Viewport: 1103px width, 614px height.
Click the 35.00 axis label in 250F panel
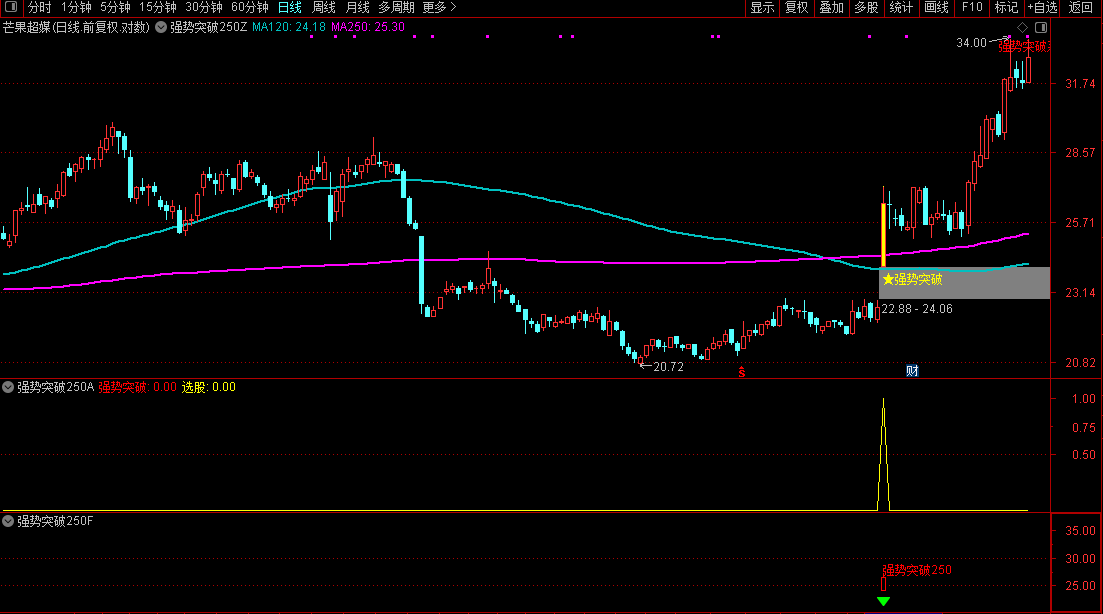pyautogui.click(x=1080, y=531)
